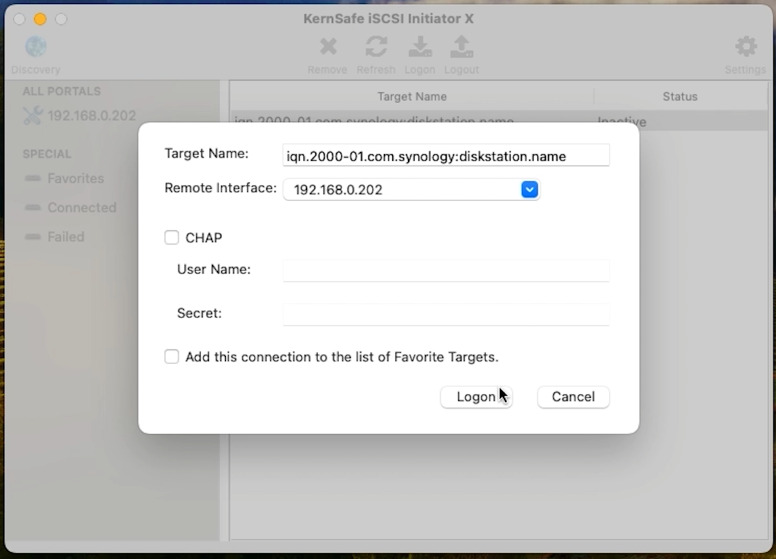Click the Target Name input field
This screenshot has height=559, width=776.
[x=446, y=156]
